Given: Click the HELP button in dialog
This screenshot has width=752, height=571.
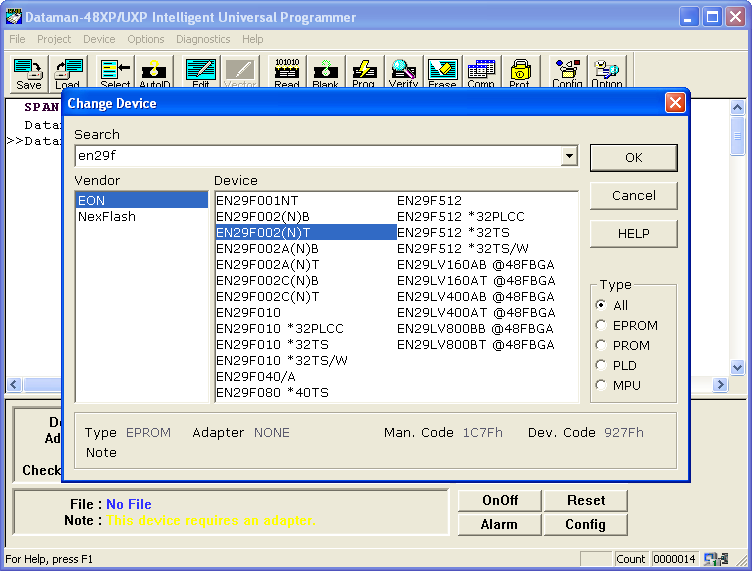Looking at the screenshot, I should 633,233.
